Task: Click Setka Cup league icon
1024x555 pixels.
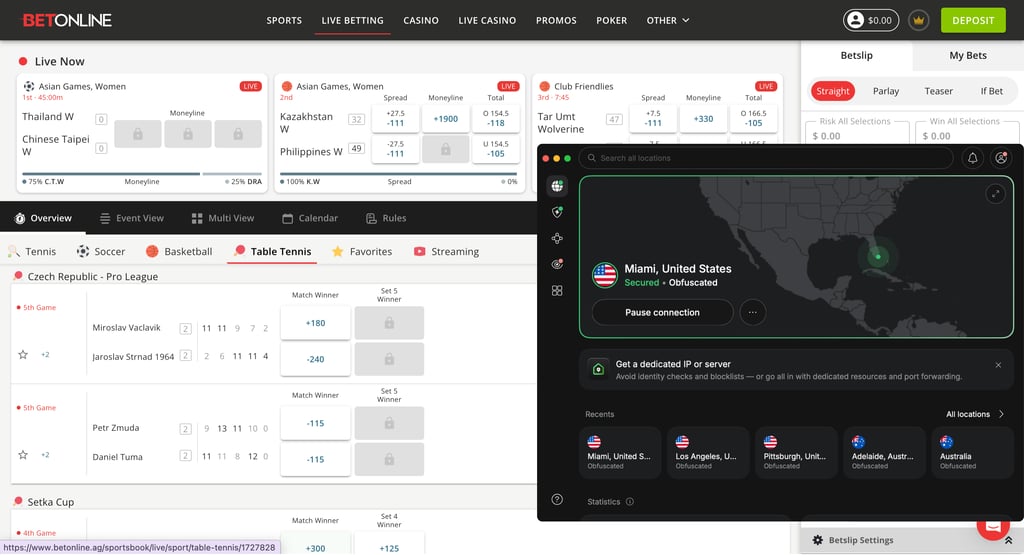Action: pyautogui.click(x=18, y=501)
